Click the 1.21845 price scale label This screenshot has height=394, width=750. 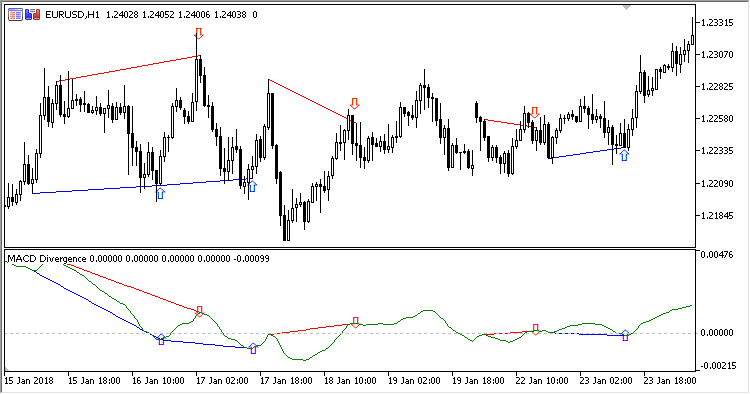[x=717, y=216]
